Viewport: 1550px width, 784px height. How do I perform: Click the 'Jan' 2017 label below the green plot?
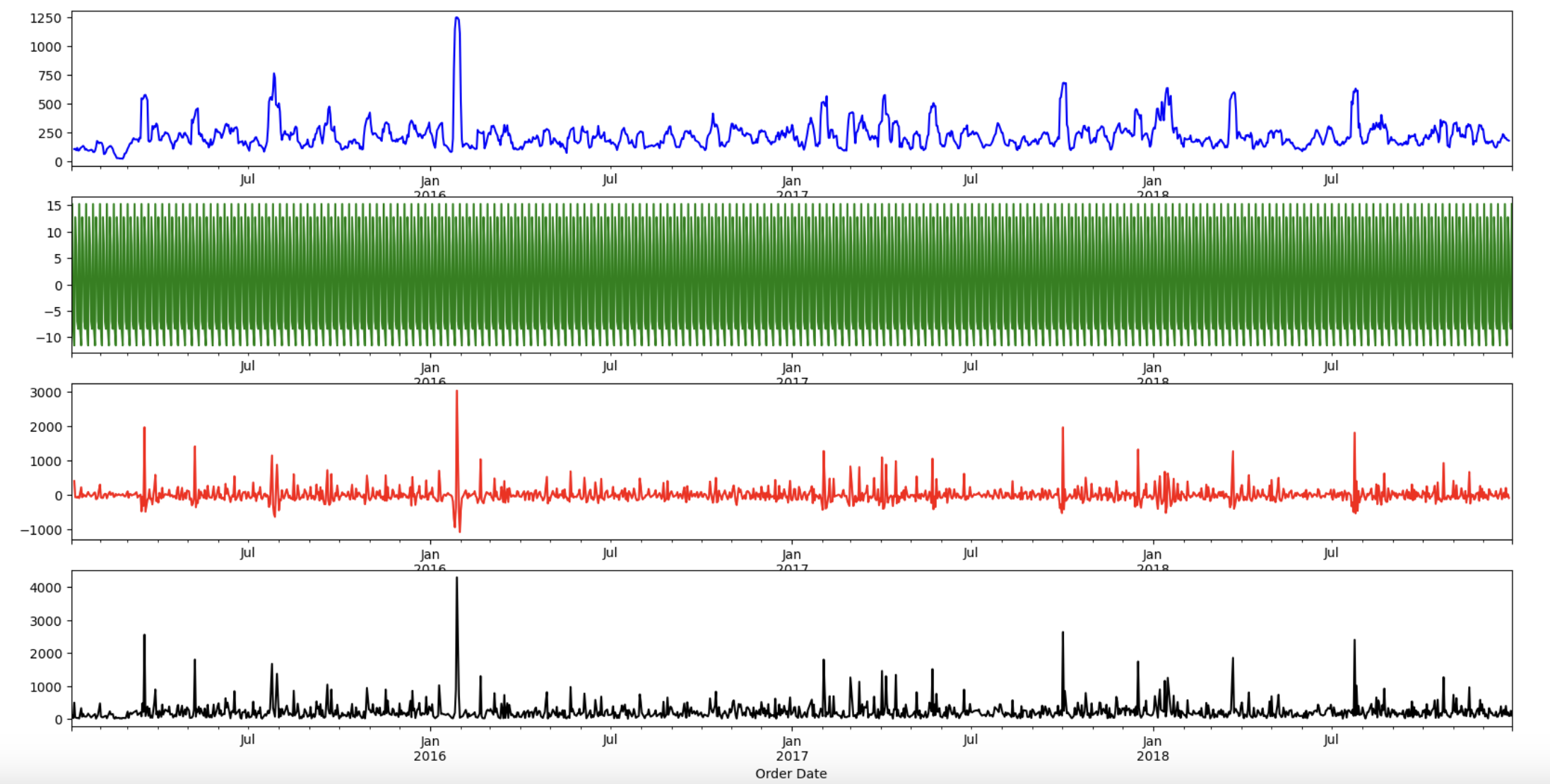(x=791, y=367)
